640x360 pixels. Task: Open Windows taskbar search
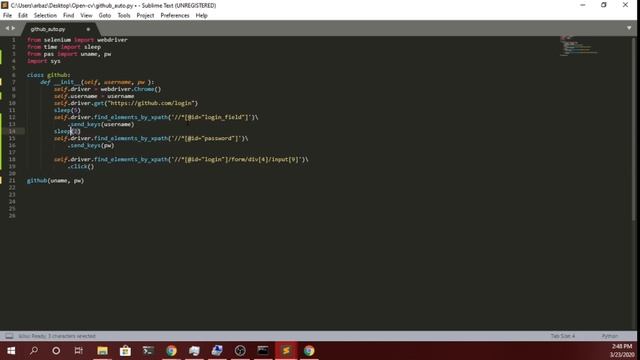34,351
